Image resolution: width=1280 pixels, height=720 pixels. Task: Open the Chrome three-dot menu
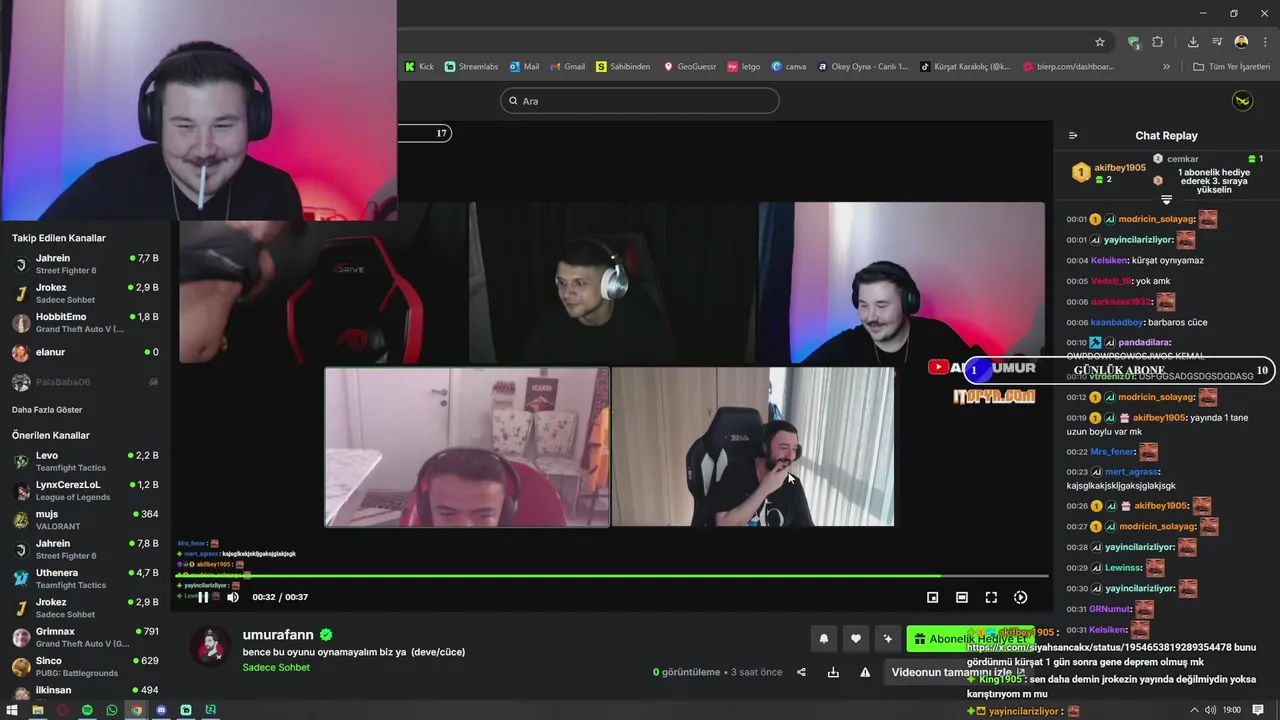click(x=1265, y=42)
